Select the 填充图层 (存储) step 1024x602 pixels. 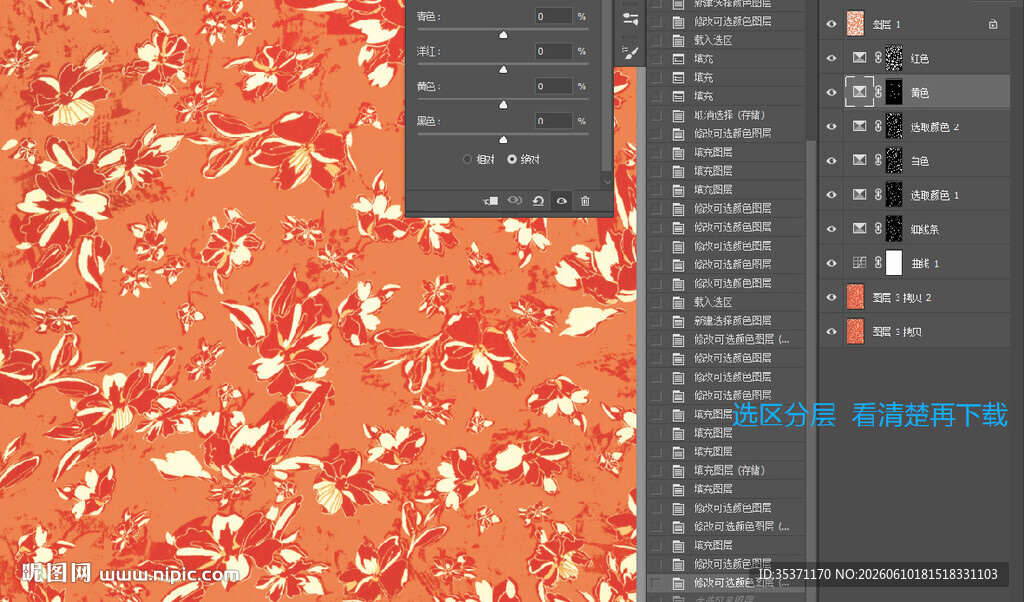click(729, 470)
